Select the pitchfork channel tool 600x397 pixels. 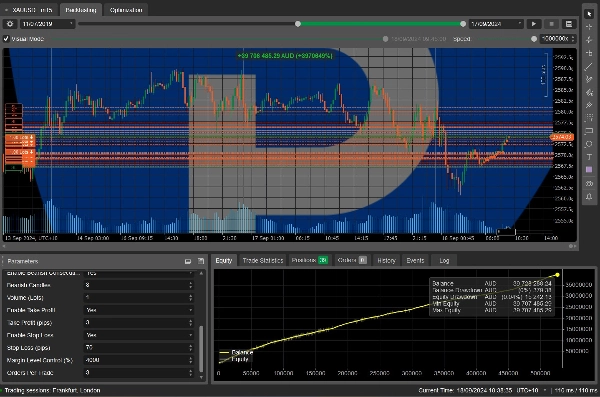coord(589,92)
